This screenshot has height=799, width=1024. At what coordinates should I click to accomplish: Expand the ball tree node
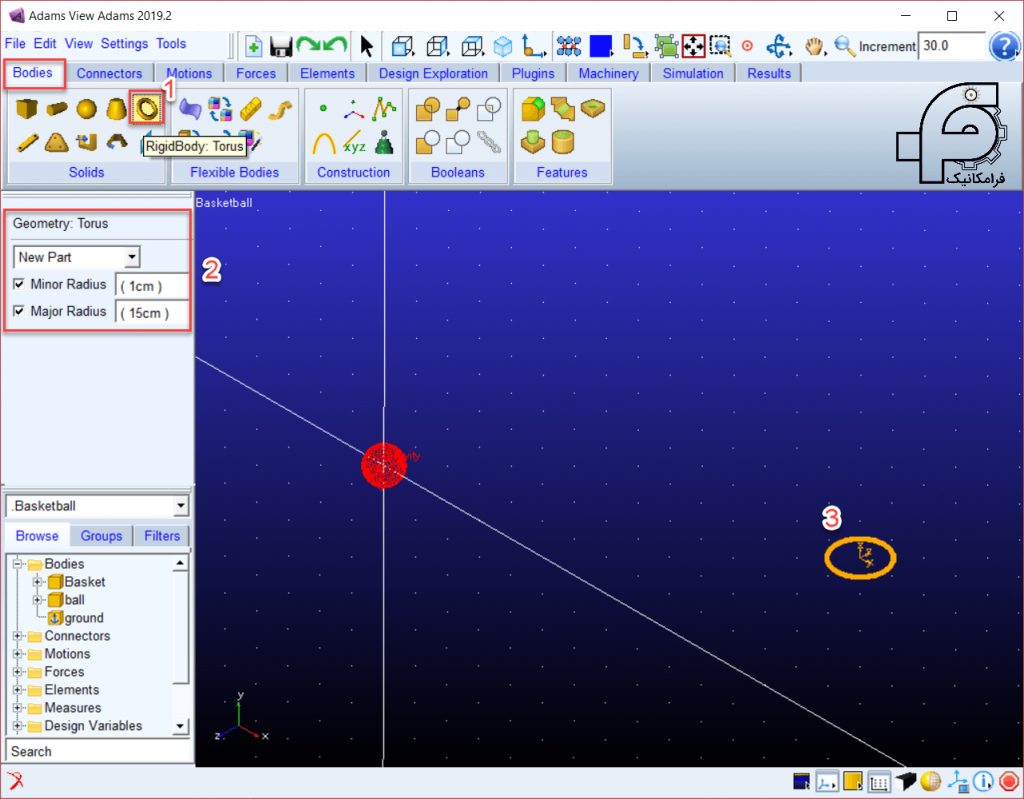[x=37, y=600]
